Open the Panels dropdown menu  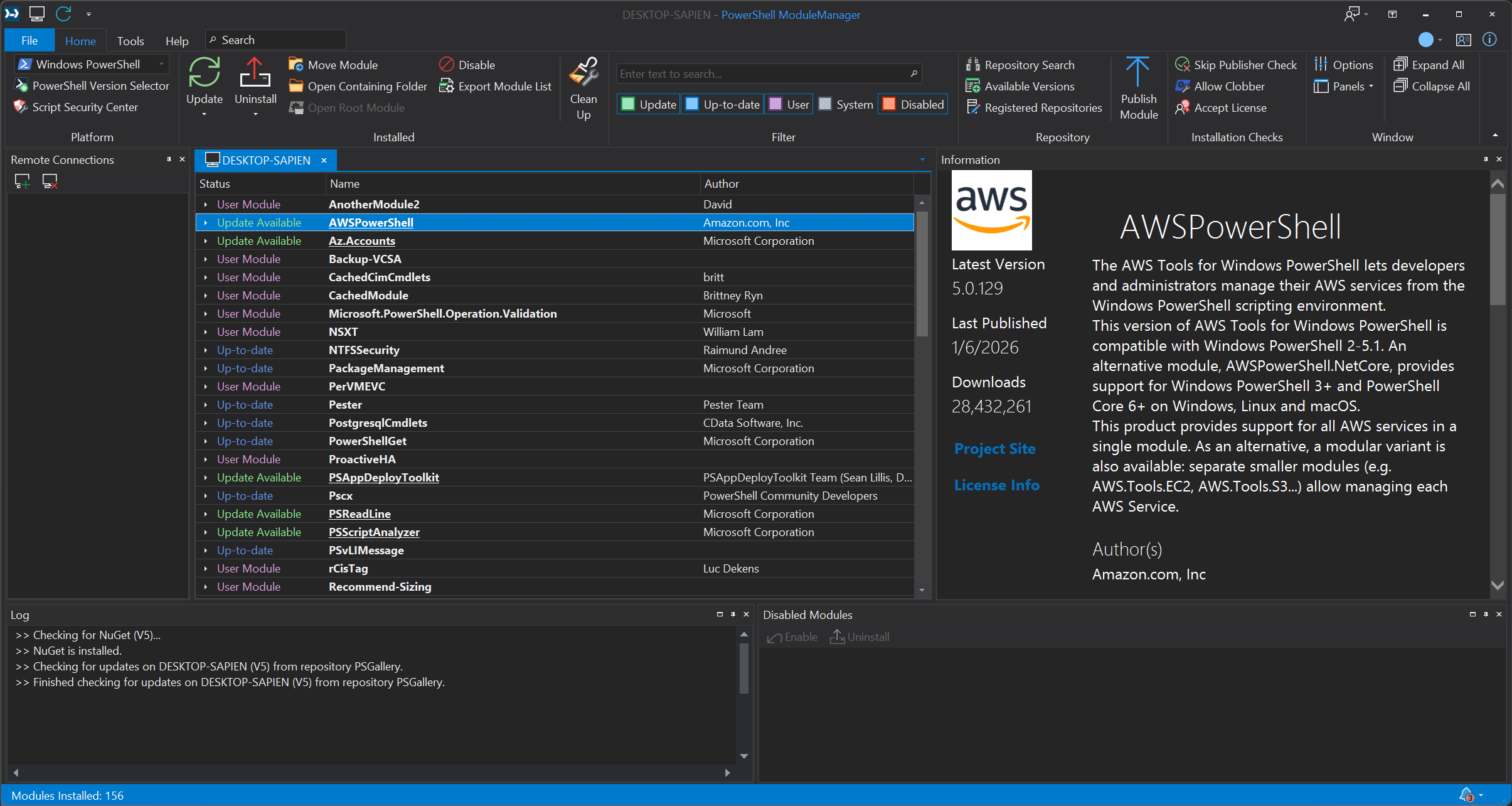coord(1344,86)
